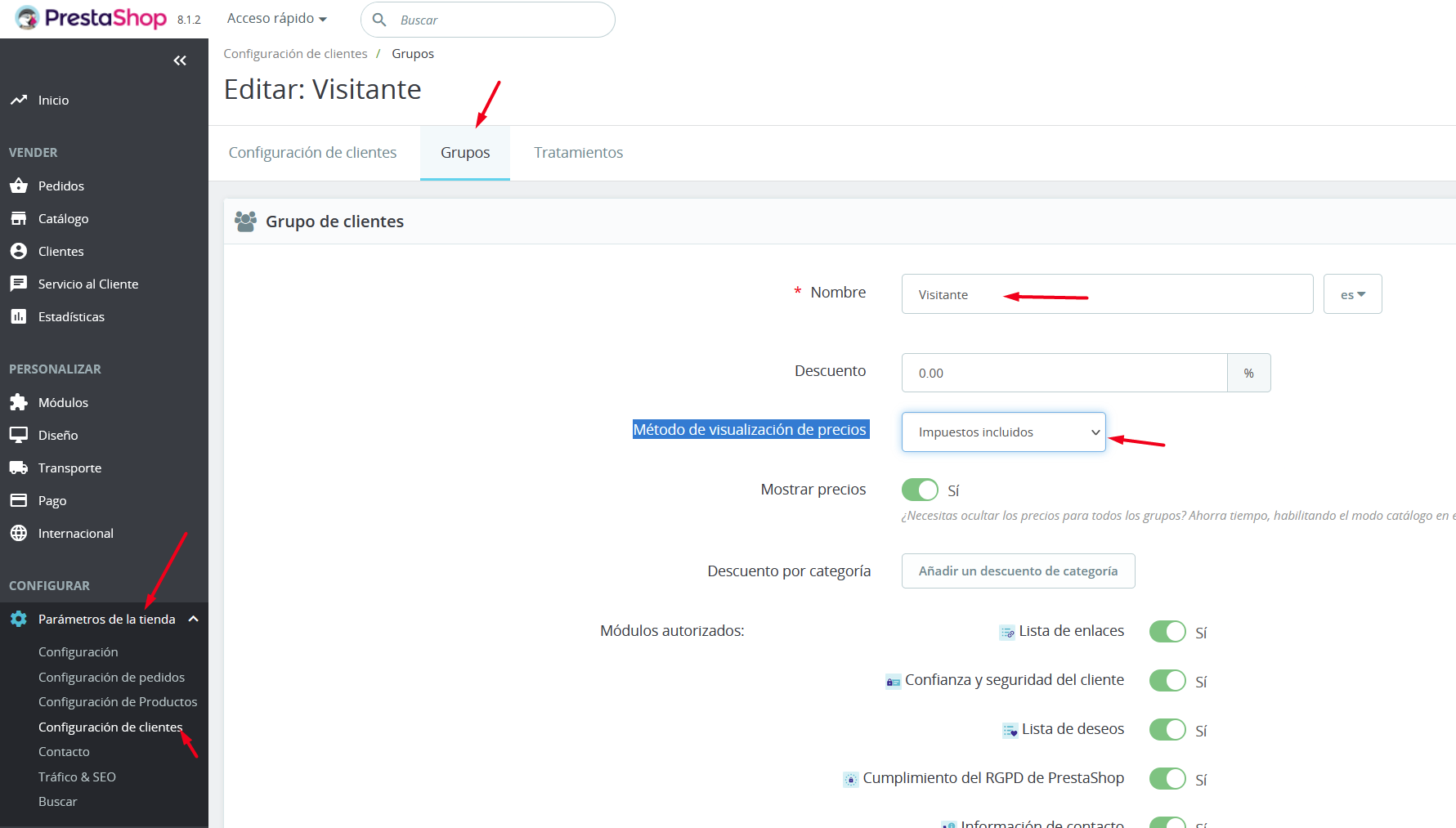1456x828 pixels.
Task: Select the Grupos tab
Action: click(465, 153)
